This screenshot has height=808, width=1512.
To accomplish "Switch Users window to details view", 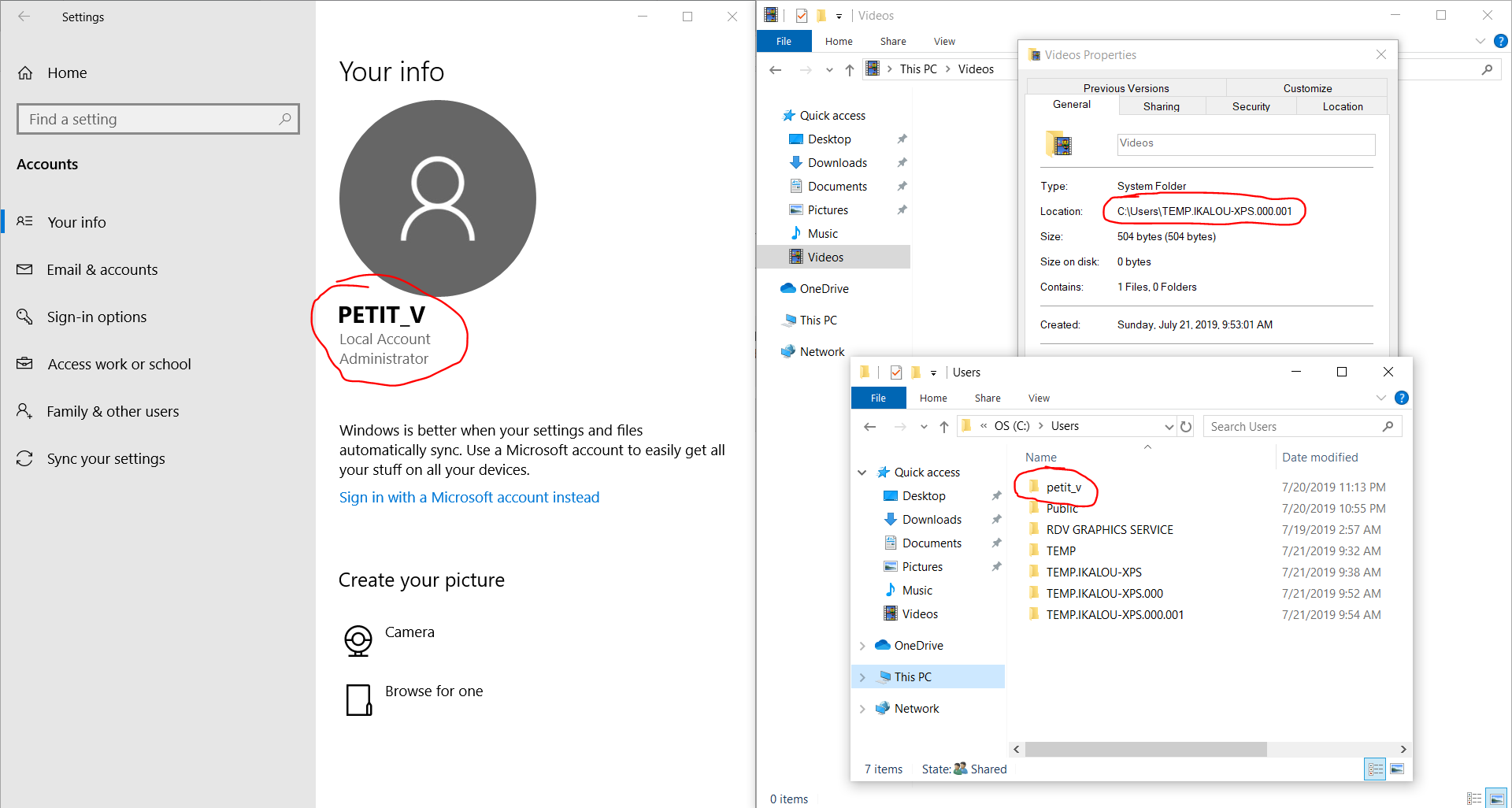I will tap(1375, 769).
